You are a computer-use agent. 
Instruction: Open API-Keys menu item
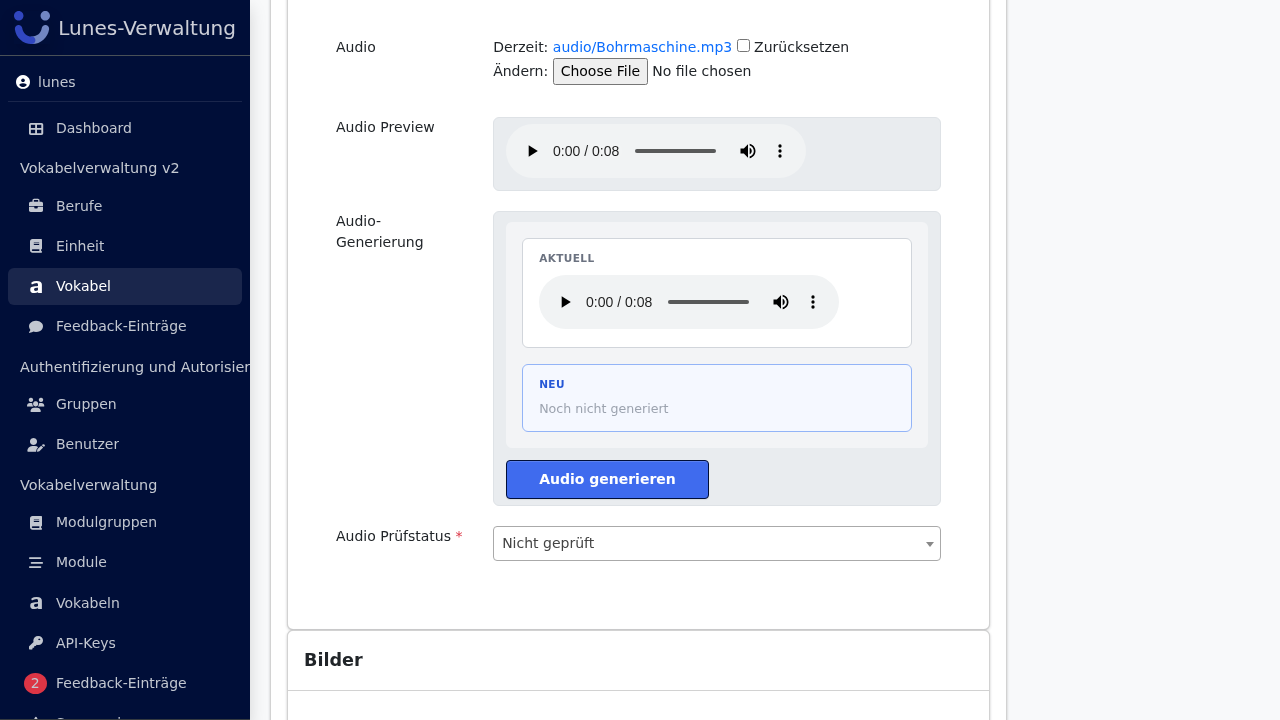click(125, 643)
